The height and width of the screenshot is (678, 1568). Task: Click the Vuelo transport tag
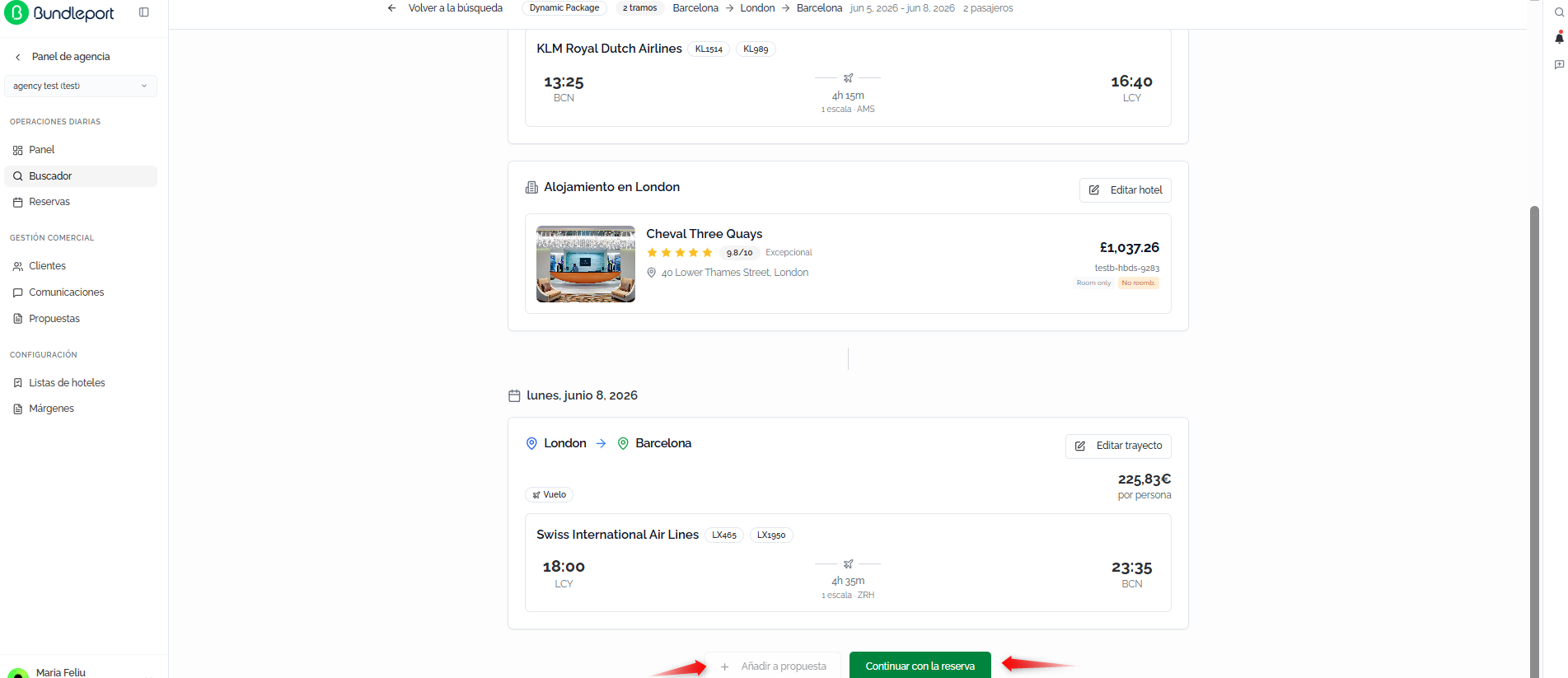[x=550, y=495]
